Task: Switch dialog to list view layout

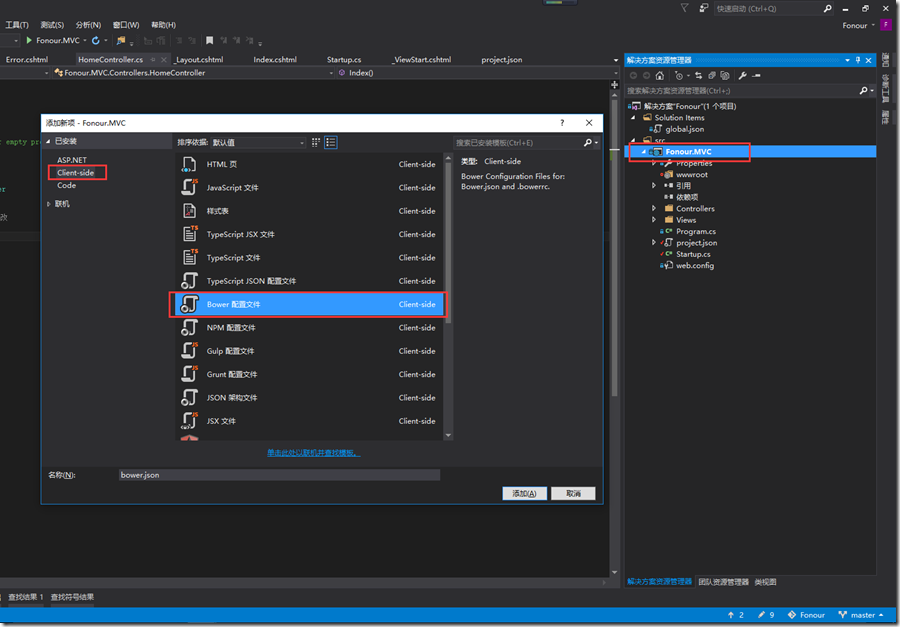Action: [x=331, y=142]
